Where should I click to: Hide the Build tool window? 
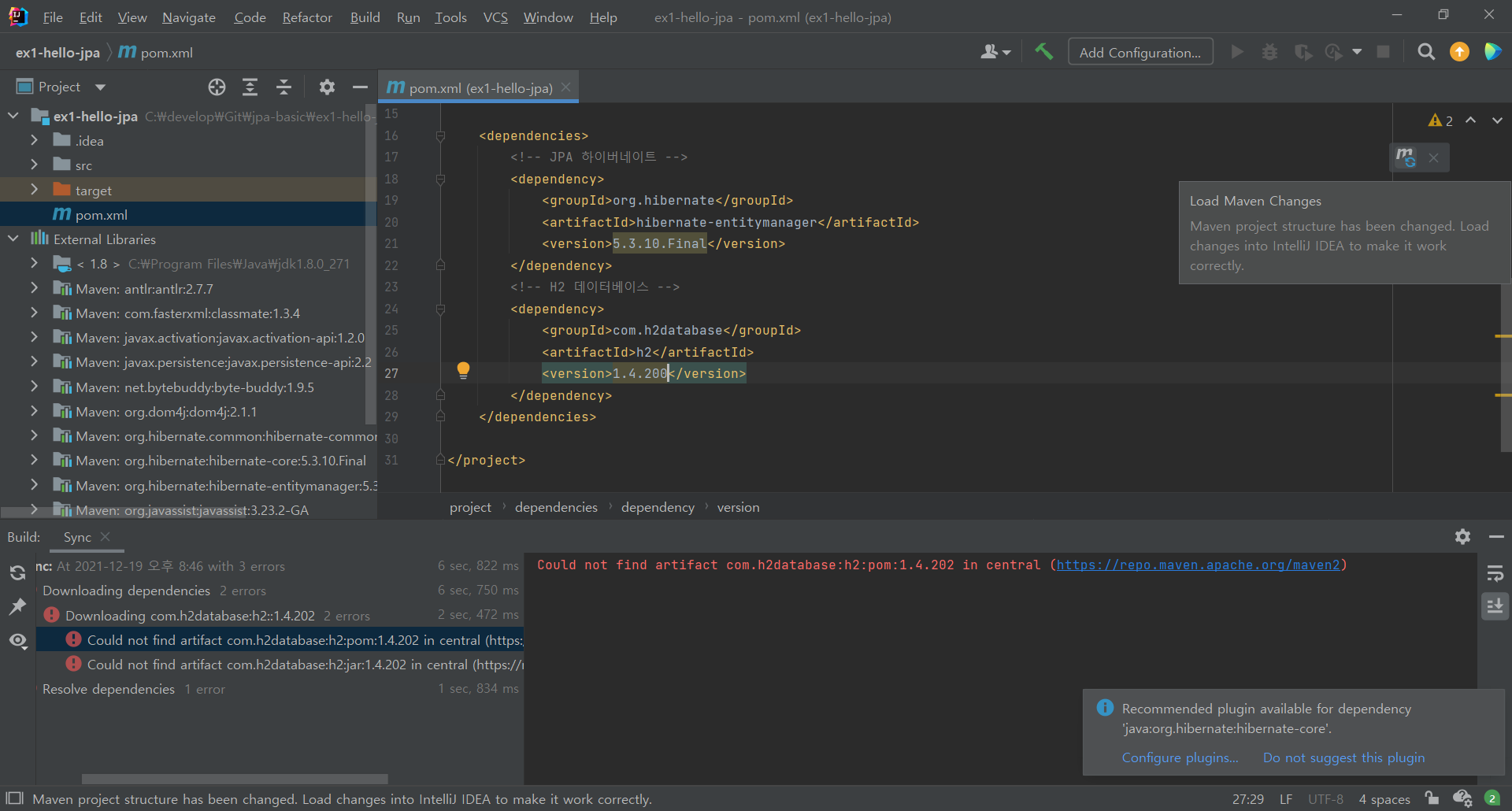click(1496, 536)
